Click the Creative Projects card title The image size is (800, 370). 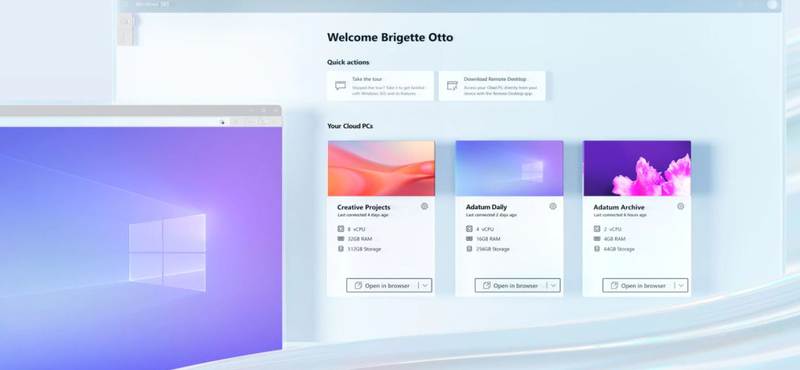click(x=364, y=207)
